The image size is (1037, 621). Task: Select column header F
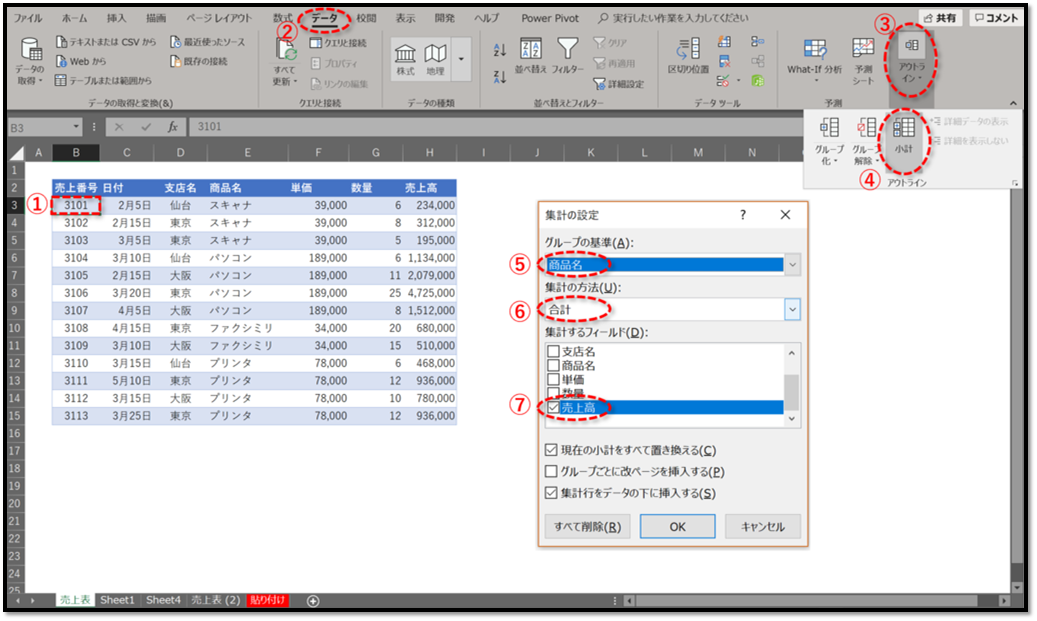click(318, 153)
